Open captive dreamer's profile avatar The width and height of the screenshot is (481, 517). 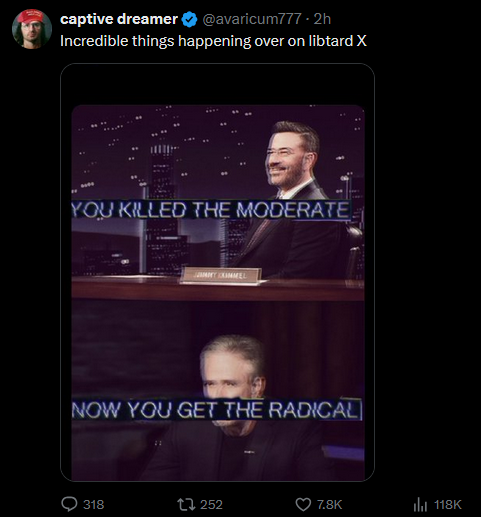tap(32, 29)
